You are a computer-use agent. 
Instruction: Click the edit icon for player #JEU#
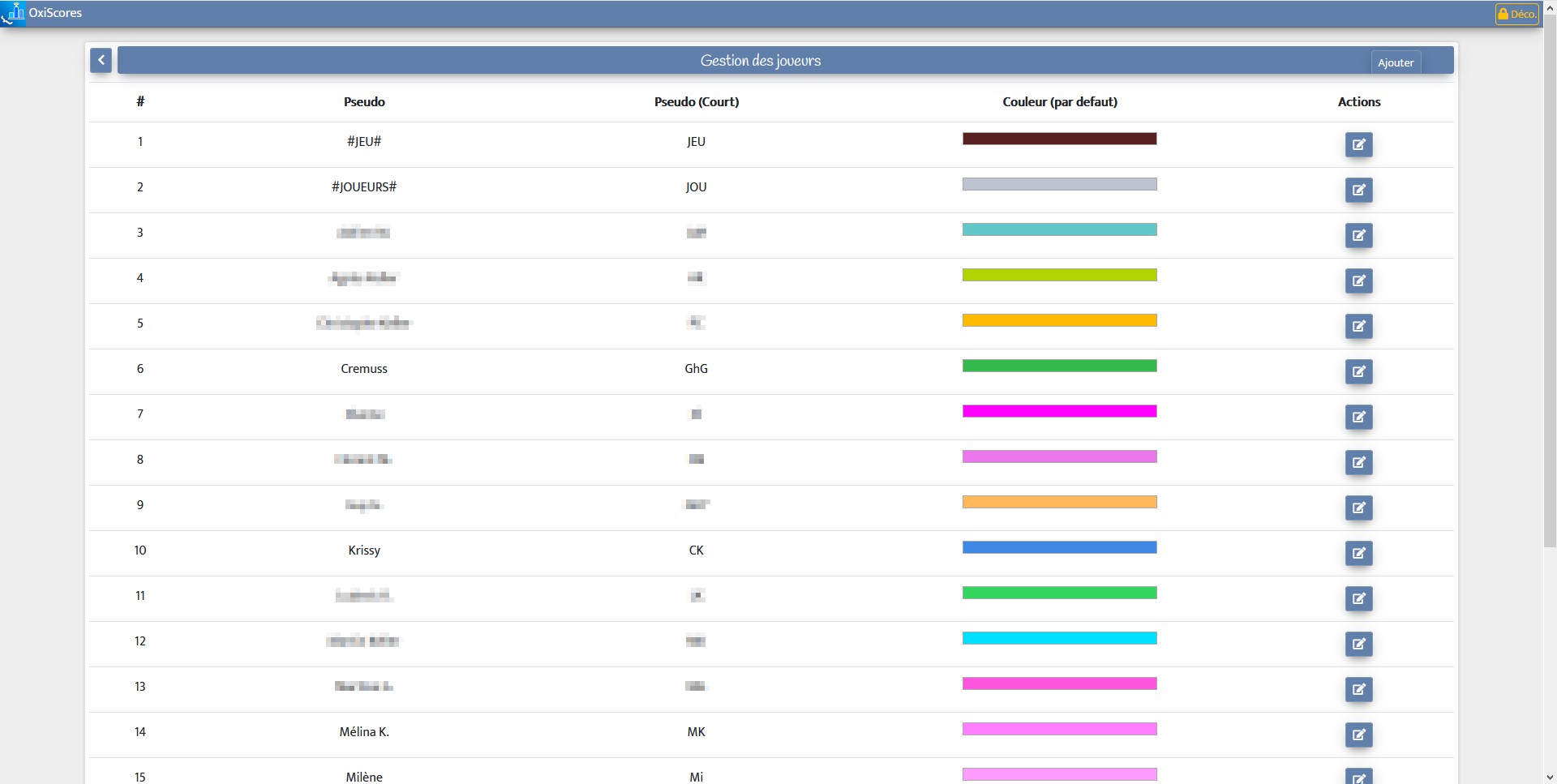point(1359,145)
